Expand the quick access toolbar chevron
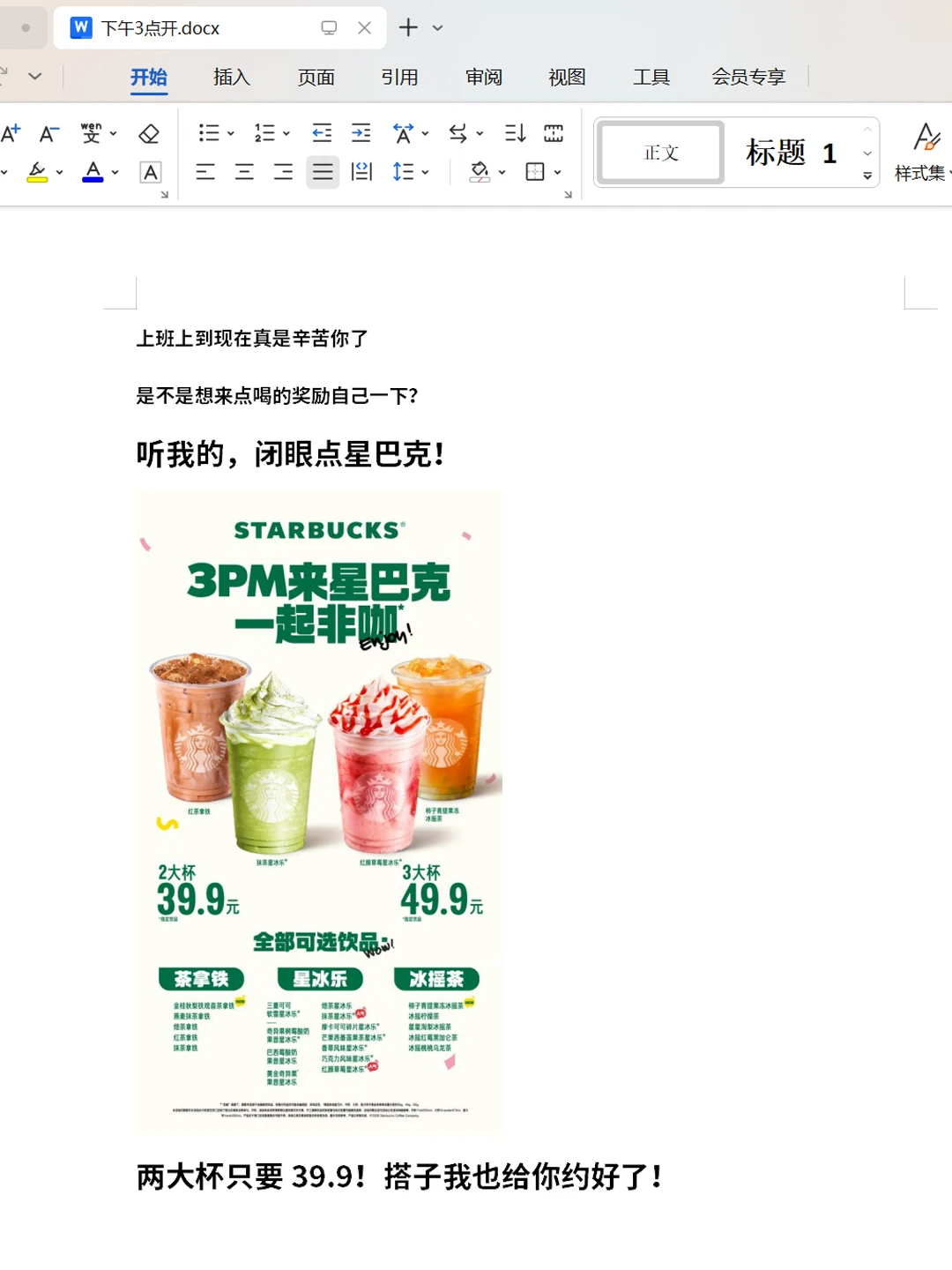Screen dimensions: 952x1270 tap(35, 77)
